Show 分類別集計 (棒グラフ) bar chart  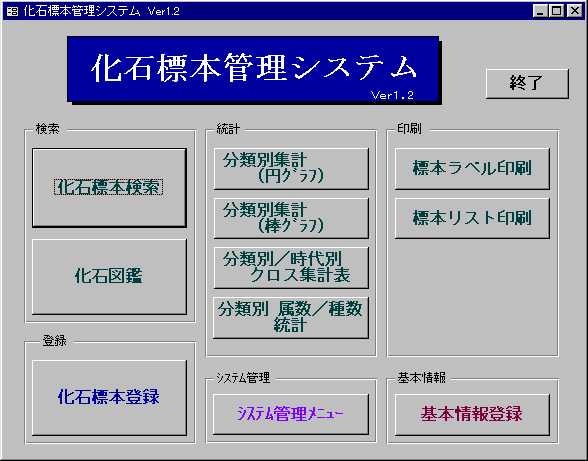point(291,218)
